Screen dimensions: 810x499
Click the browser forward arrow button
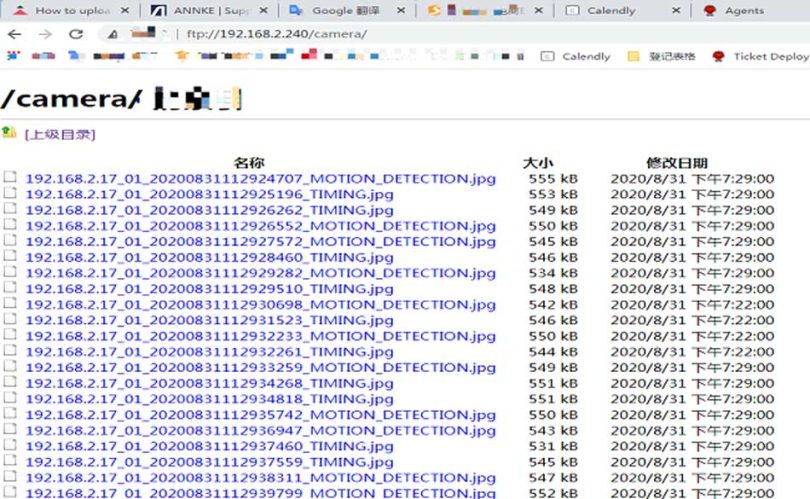point(44,33)
